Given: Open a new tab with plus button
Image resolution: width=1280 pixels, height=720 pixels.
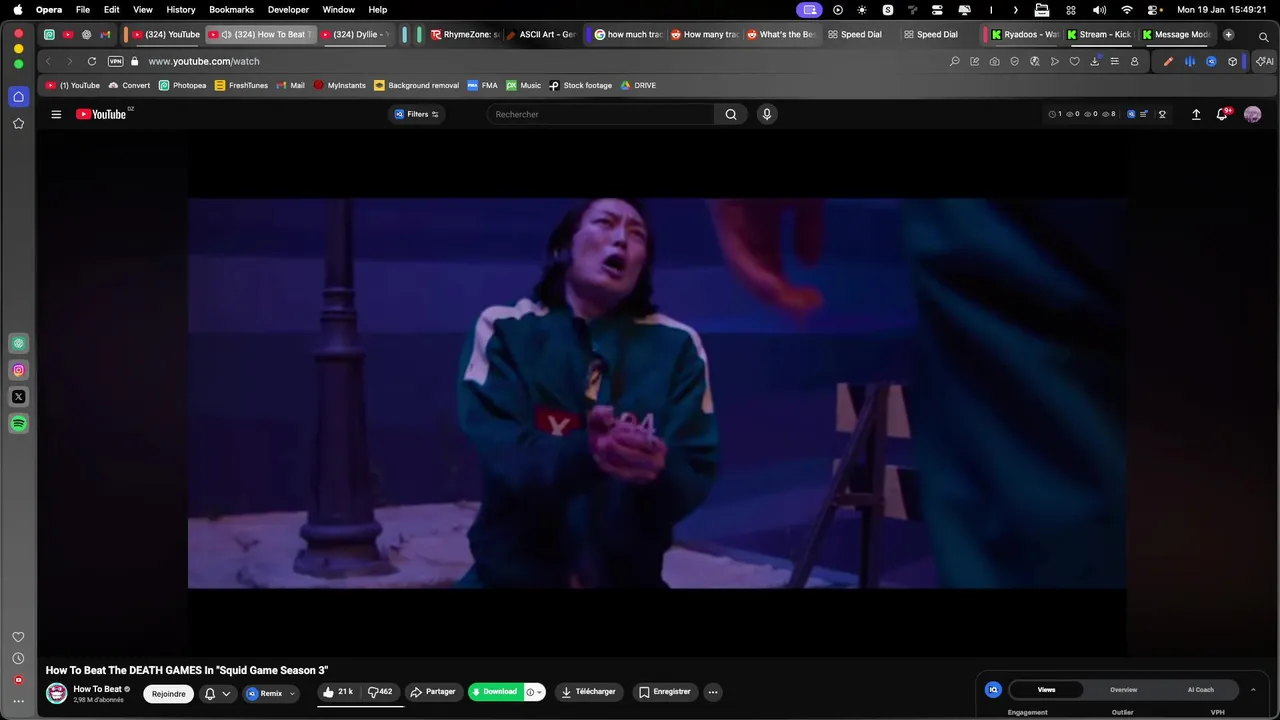Looking at the screenshot, I should [x=1228, y=34].
